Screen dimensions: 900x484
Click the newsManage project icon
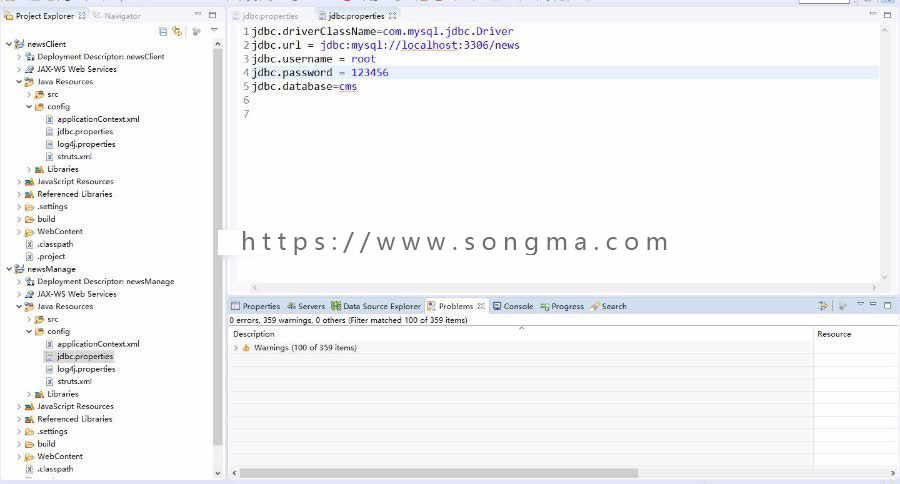(20, 269)
